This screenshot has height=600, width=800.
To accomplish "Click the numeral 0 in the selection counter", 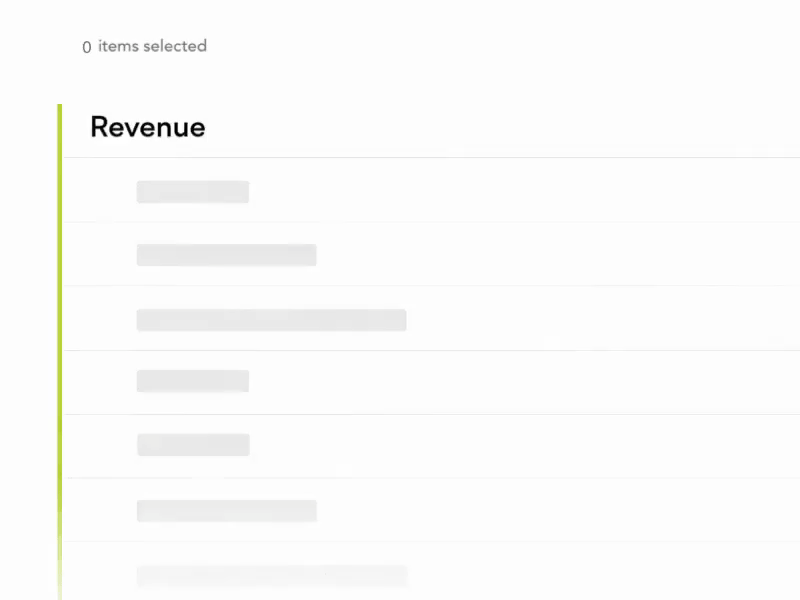I will pos(86,47).
